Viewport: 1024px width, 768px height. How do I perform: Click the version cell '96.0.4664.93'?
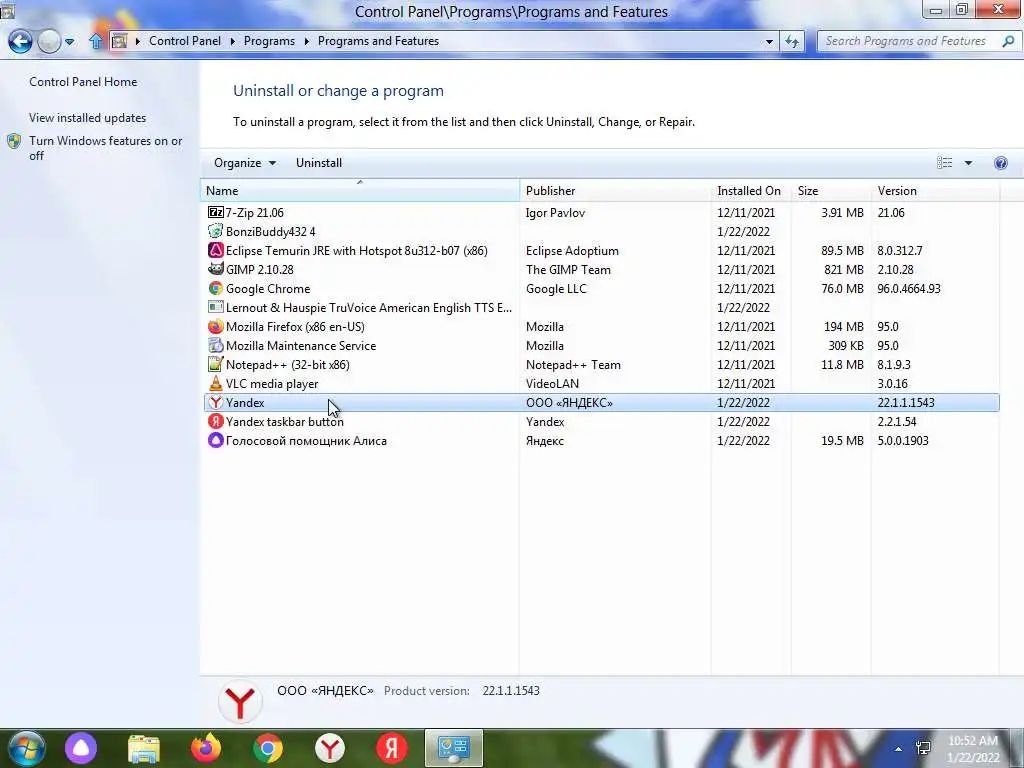(909, 288)
